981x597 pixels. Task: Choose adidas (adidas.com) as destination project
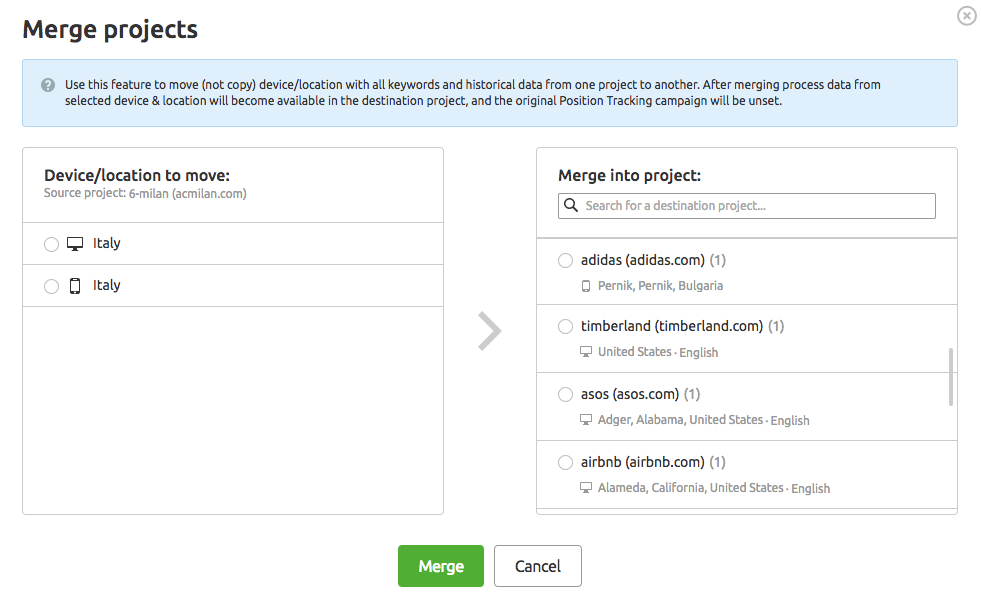(x=566, y=260)
